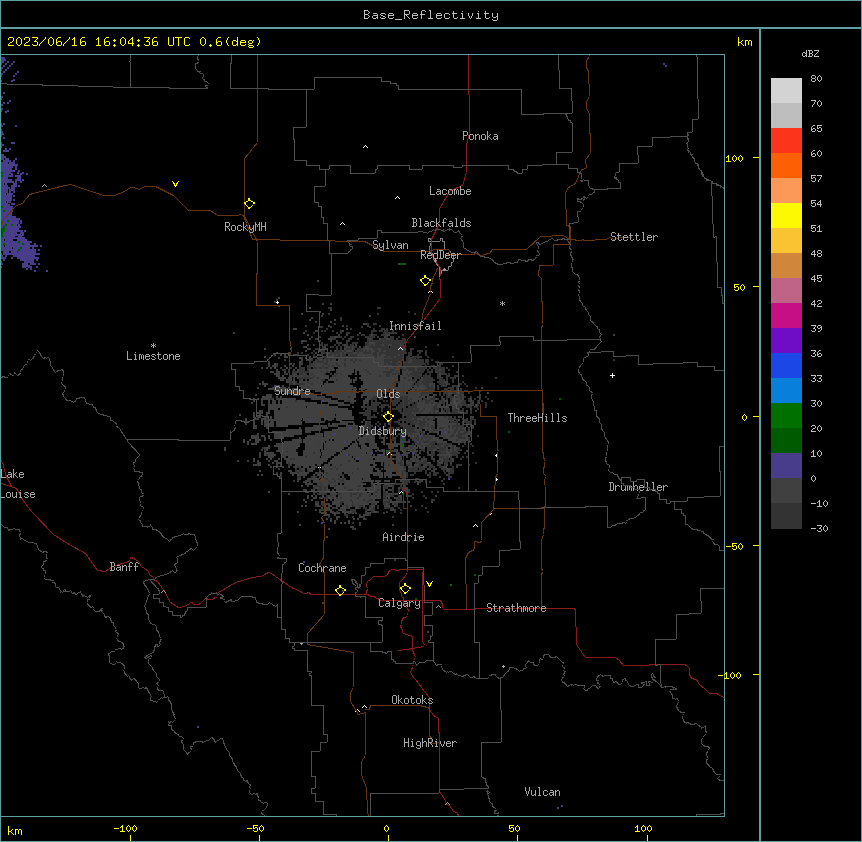Click the Lacombe city label
862x842 pixels.
pyautogui.click(x=450, y=191)
